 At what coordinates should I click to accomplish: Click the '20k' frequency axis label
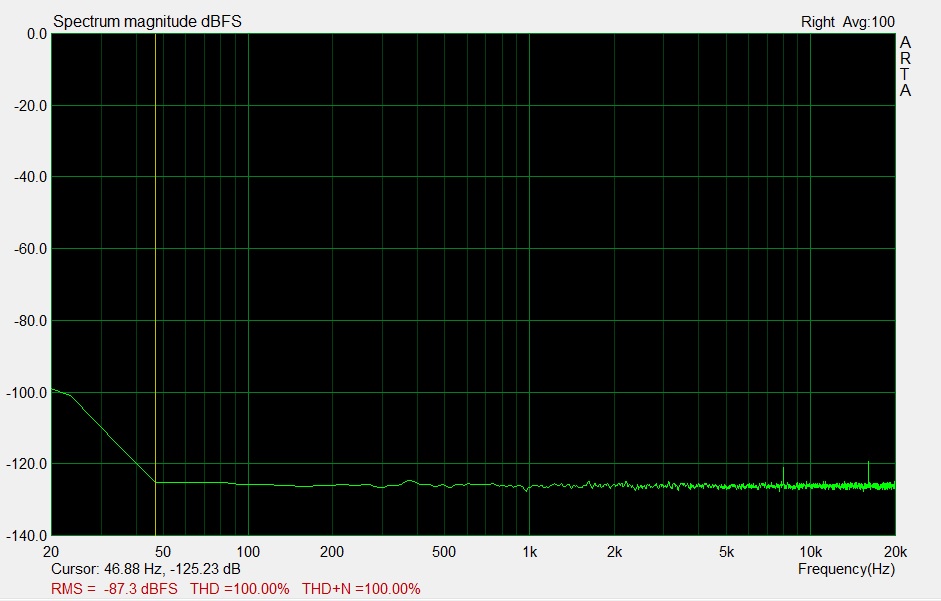pyautogui.click(x=895, y=552)
